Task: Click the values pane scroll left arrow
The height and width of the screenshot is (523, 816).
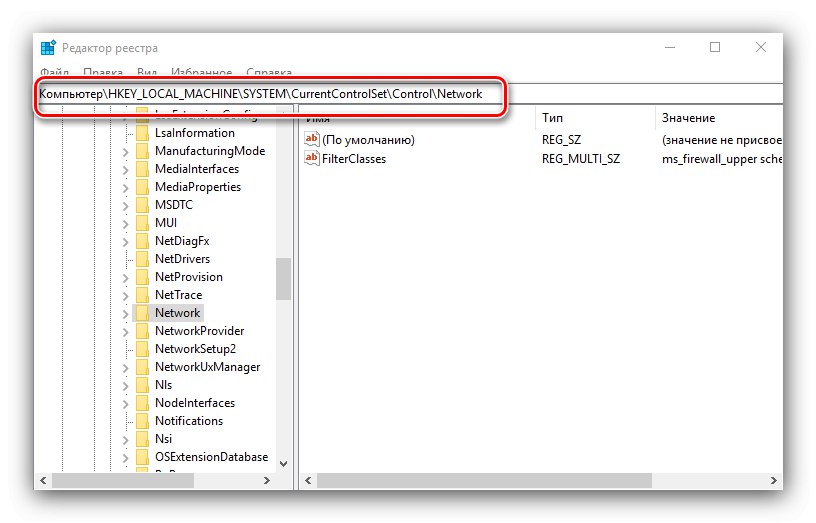Action: click(x=308, y=480)
